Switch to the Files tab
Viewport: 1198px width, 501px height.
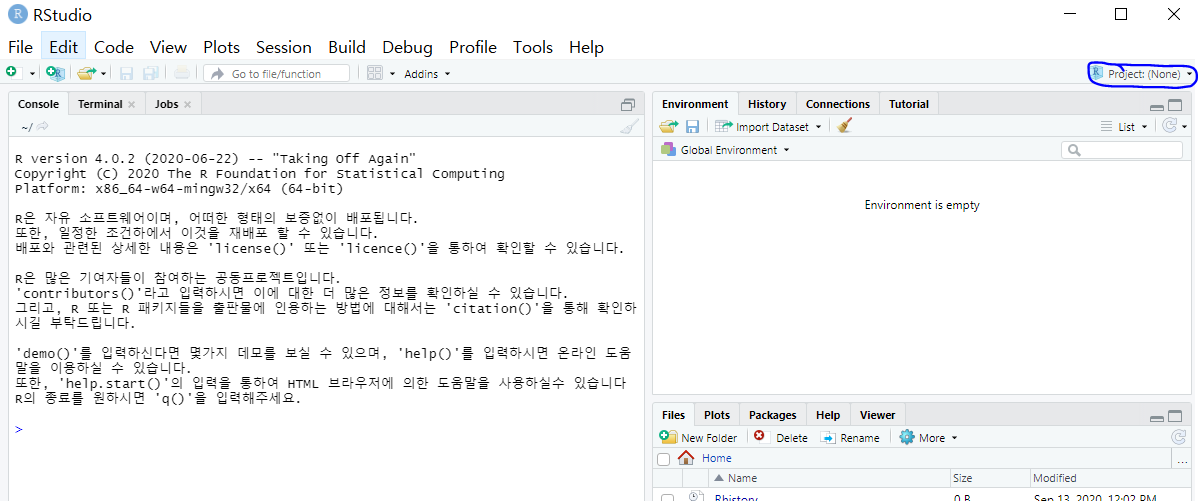(x=674, y=415)
